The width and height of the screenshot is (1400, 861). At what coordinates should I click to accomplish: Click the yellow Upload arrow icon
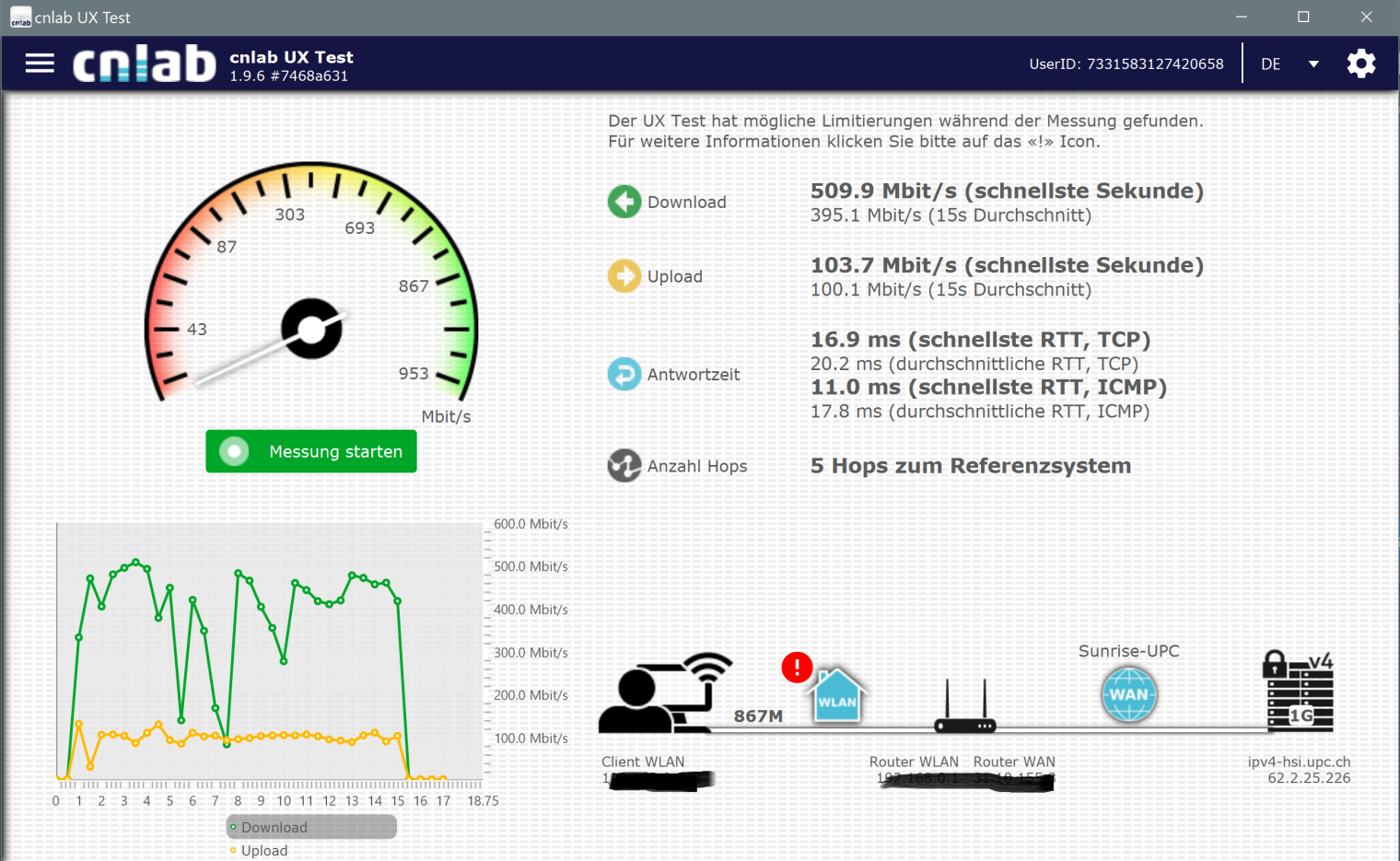tap(624, 276)
